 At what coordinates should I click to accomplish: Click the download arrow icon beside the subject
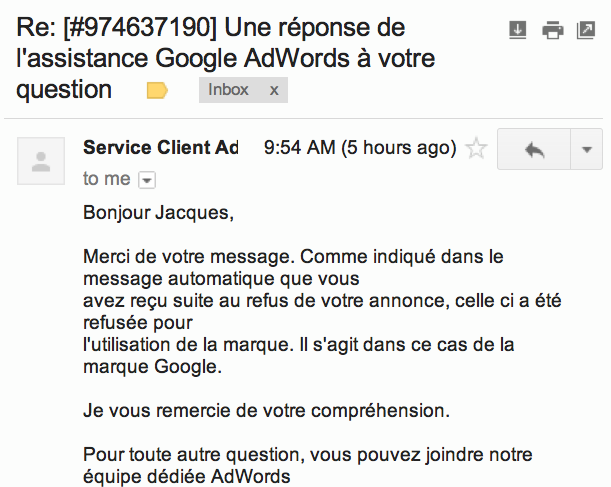517,30
